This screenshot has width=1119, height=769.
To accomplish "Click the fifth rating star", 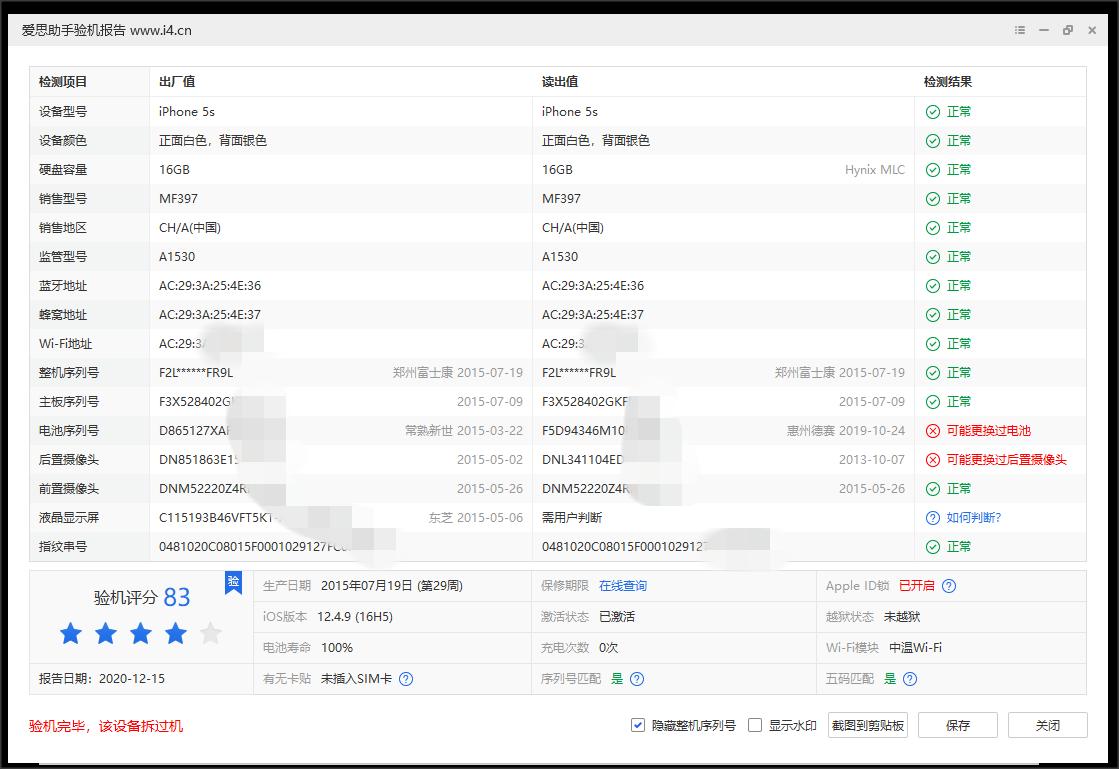I will (x=211, y=633).
